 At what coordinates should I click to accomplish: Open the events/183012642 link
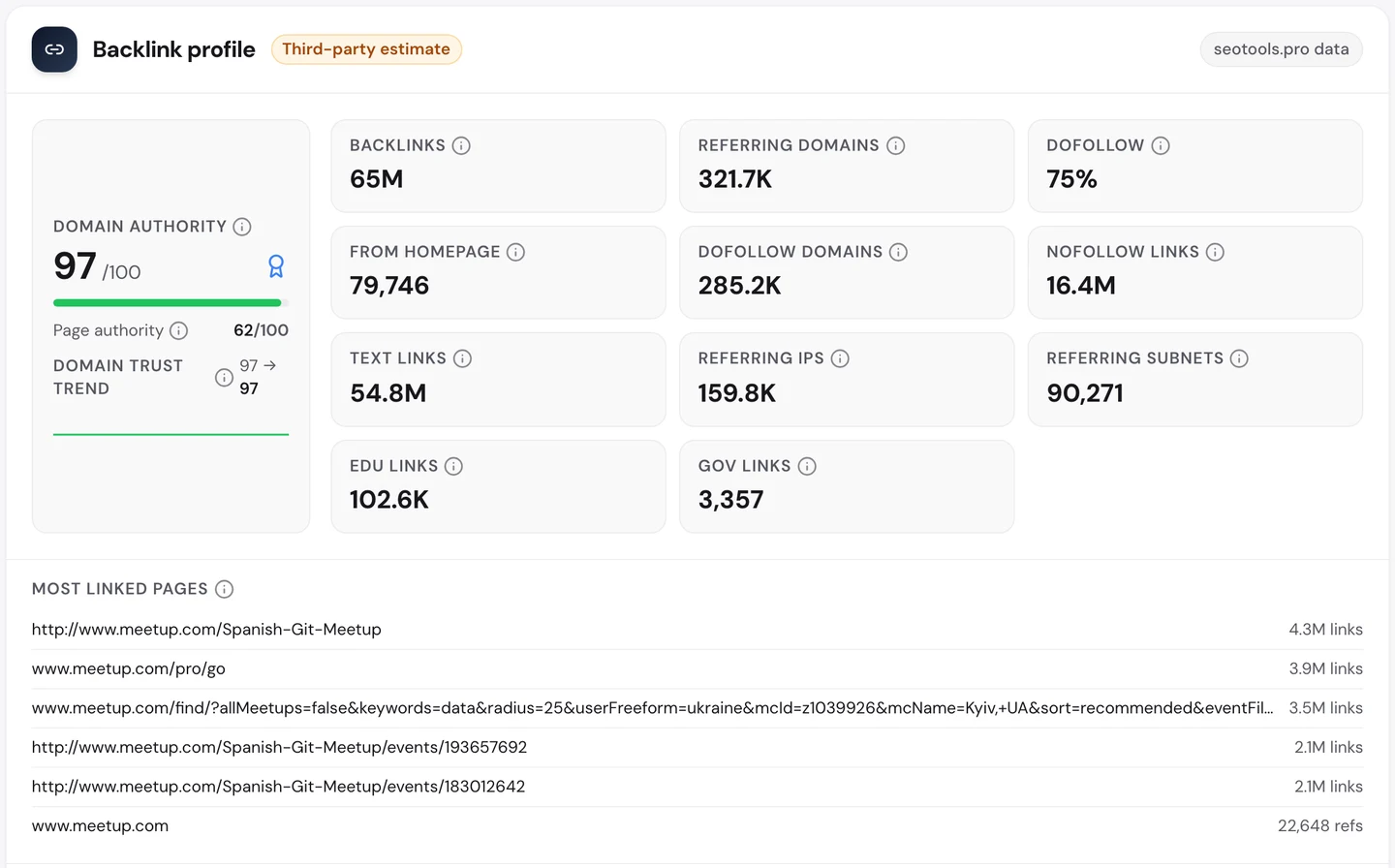279,787
